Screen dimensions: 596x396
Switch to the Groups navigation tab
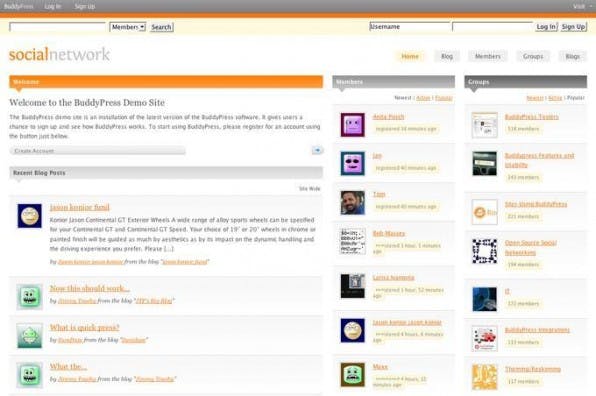coord(533,56)
